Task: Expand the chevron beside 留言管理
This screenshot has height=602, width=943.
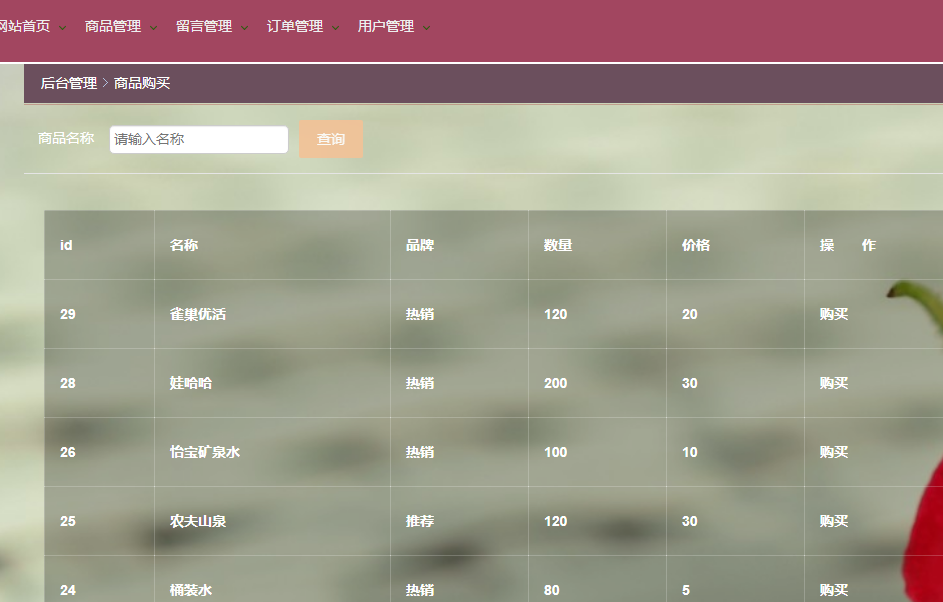Action: 244,28
